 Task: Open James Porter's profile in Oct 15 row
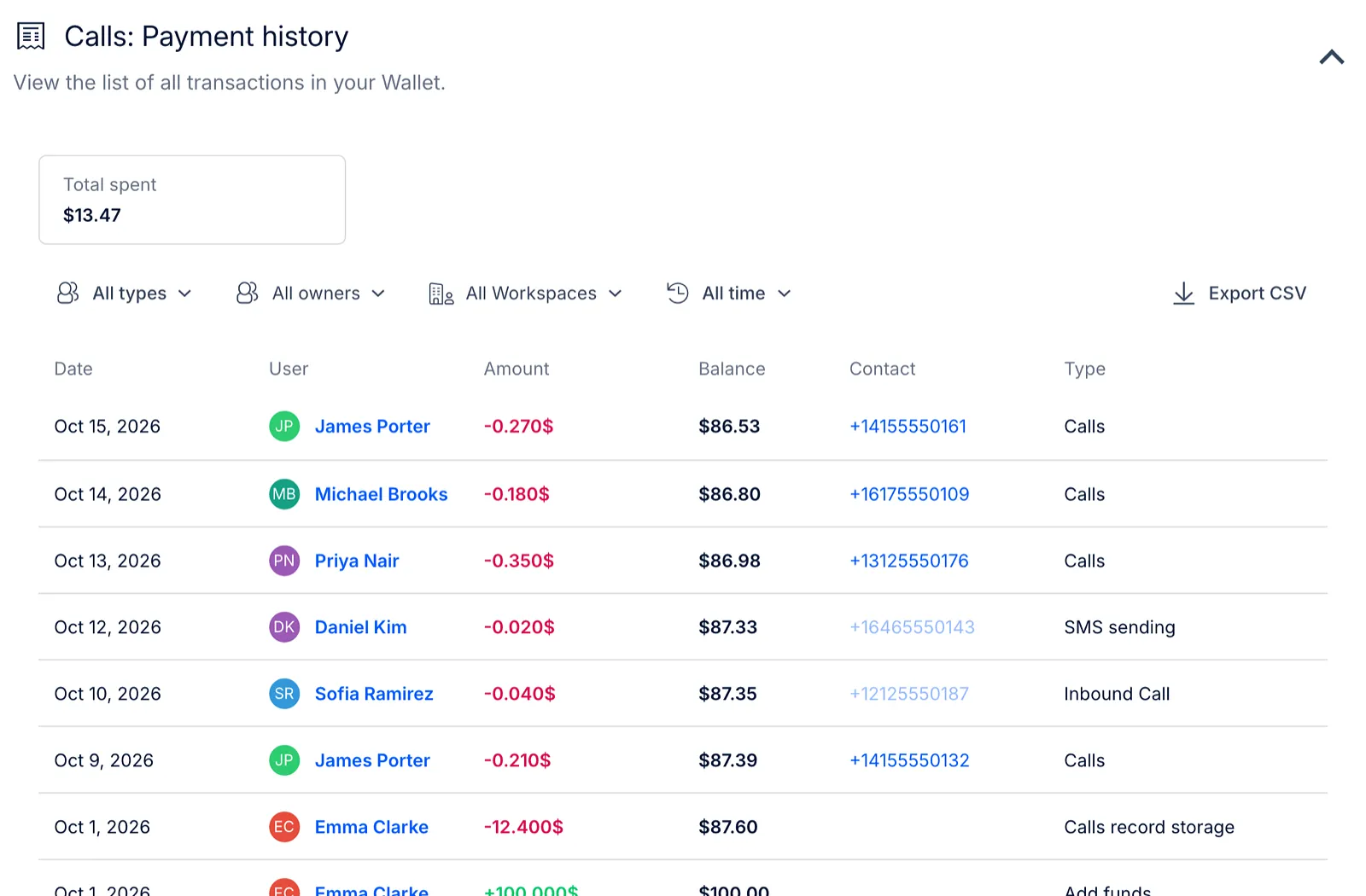(372, 427)
